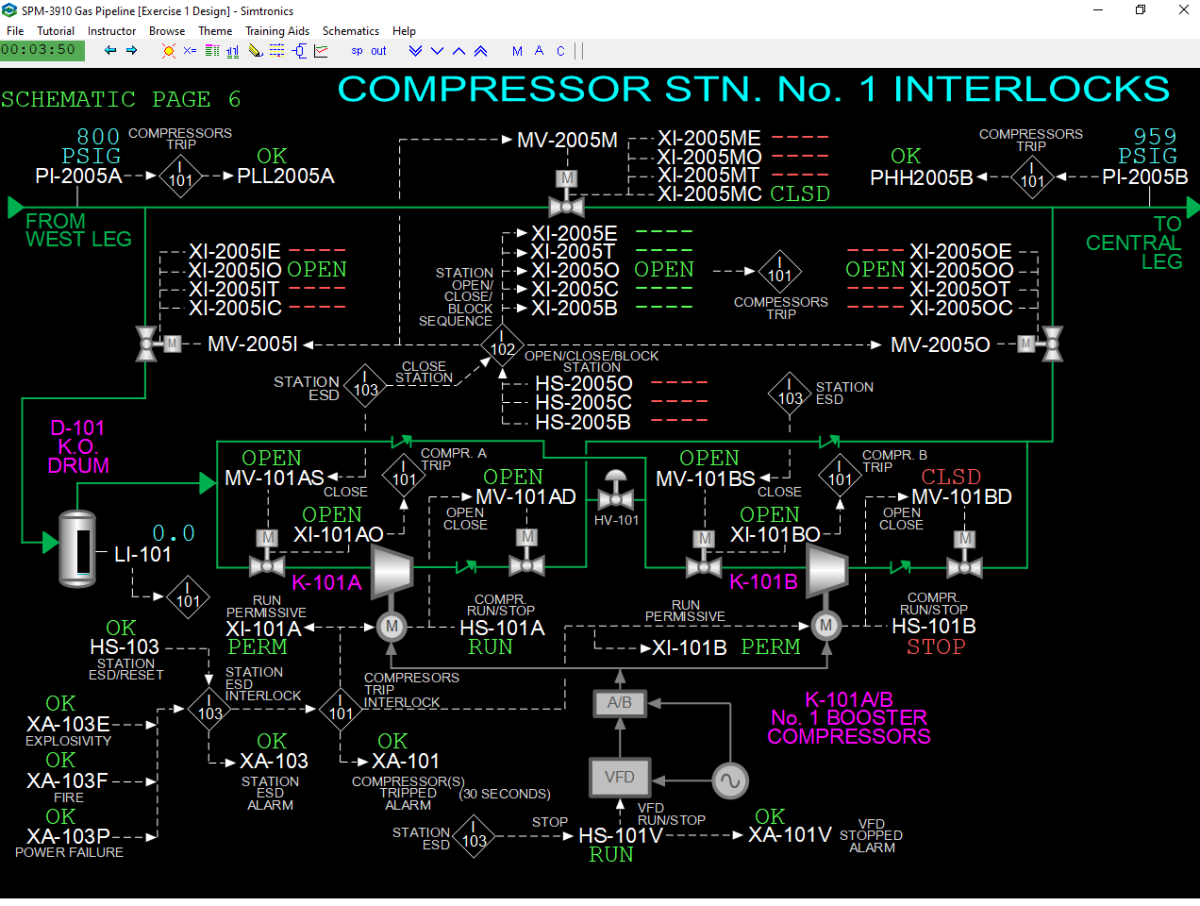Open the trend chart toolbar icon
The width and height of the screenshot is (1200, 906).
tap(321, 50)
